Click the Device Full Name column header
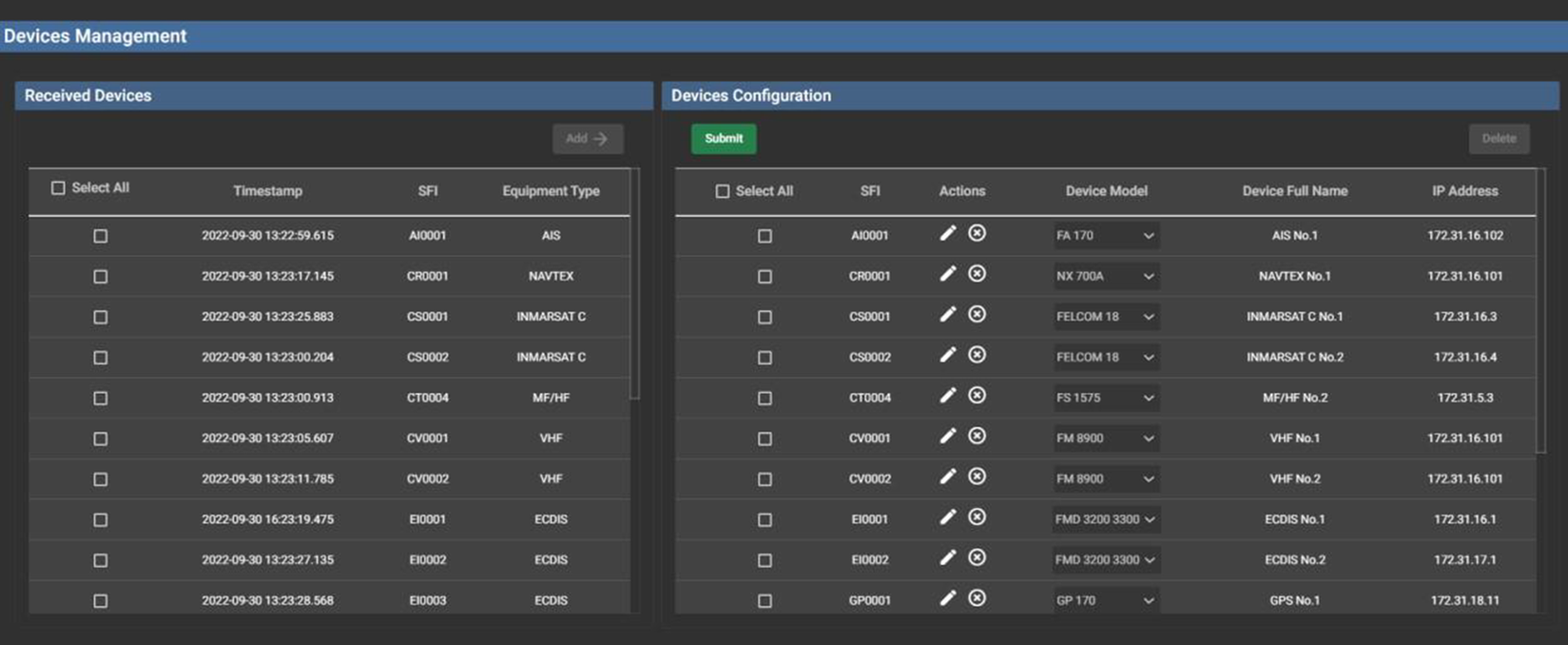The height and width of the screenshot is (645, 1568). pos(1294,191)
